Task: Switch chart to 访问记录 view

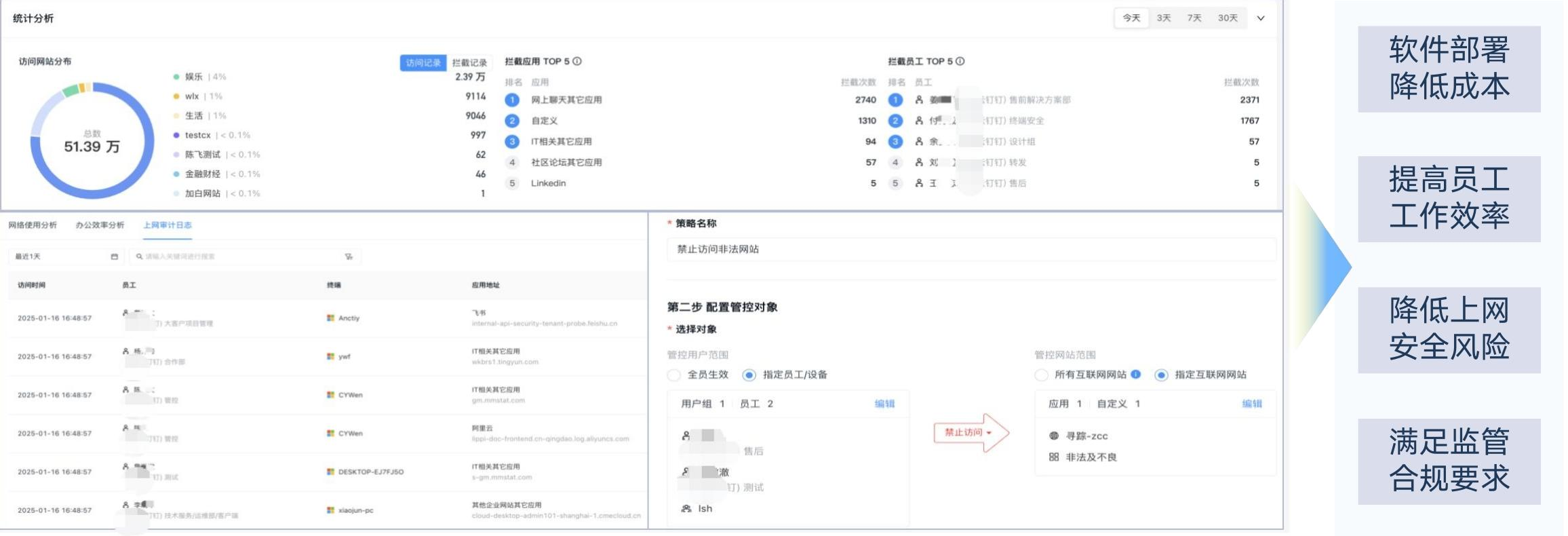Action: (423, 62)
